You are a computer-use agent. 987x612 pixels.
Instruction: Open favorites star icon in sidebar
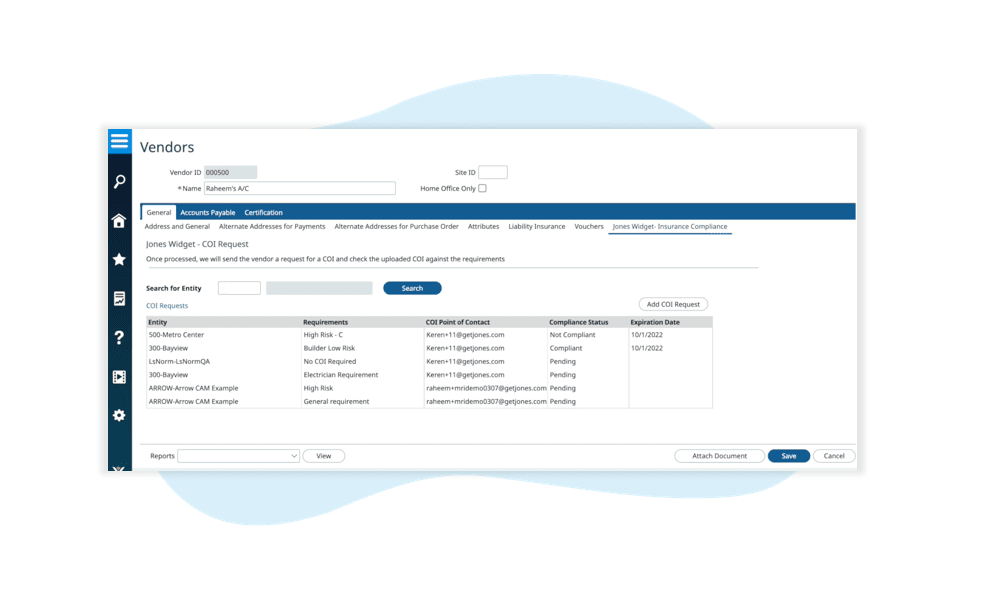(119, 260)
